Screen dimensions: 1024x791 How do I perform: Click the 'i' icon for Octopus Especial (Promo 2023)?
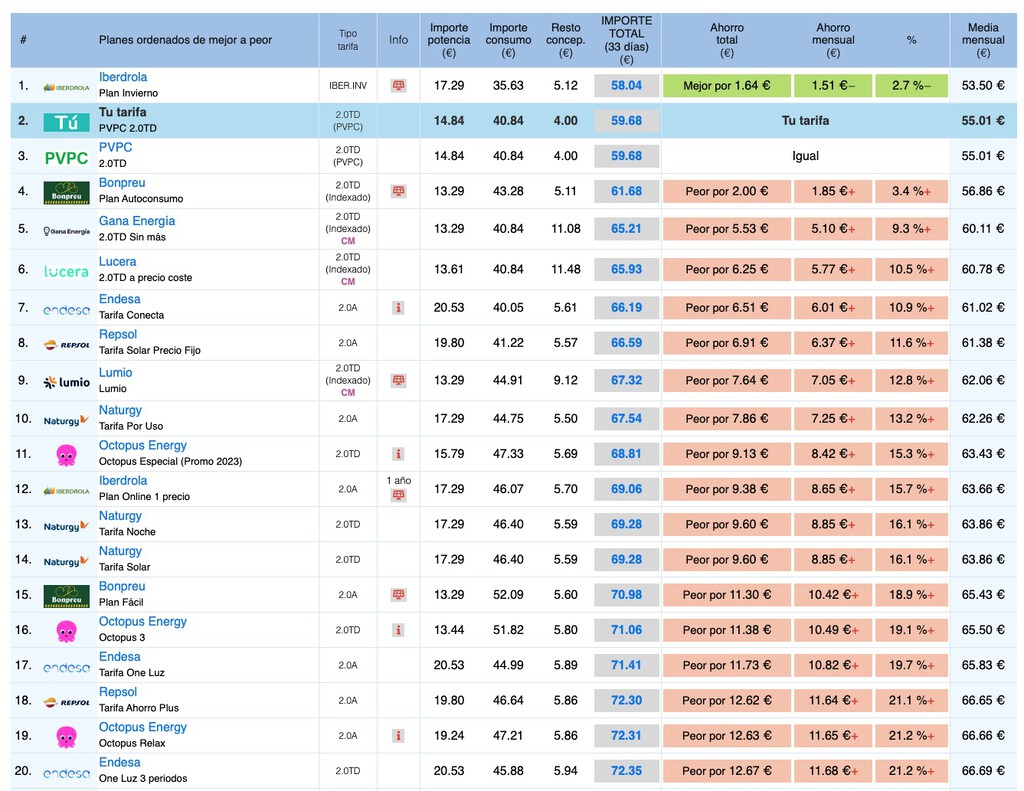pos(398,454)
